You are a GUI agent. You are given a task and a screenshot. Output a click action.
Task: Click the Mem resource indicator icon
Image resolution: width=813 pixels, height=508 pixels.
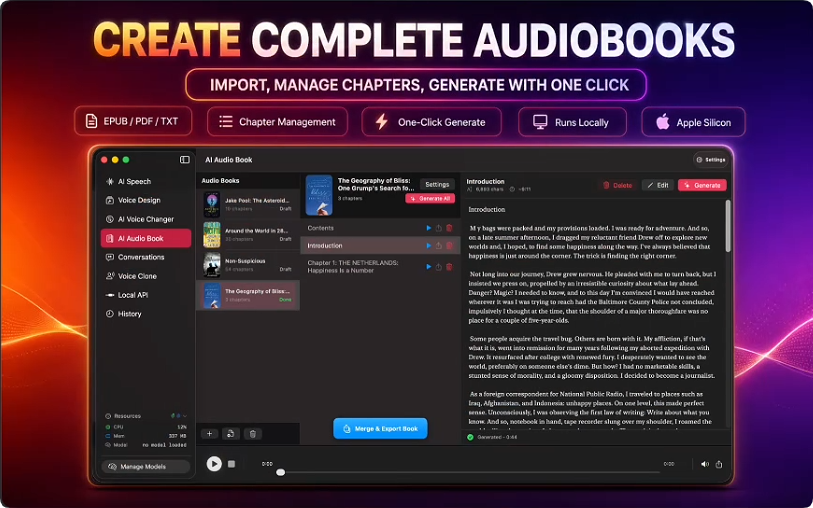coord(108,436)
